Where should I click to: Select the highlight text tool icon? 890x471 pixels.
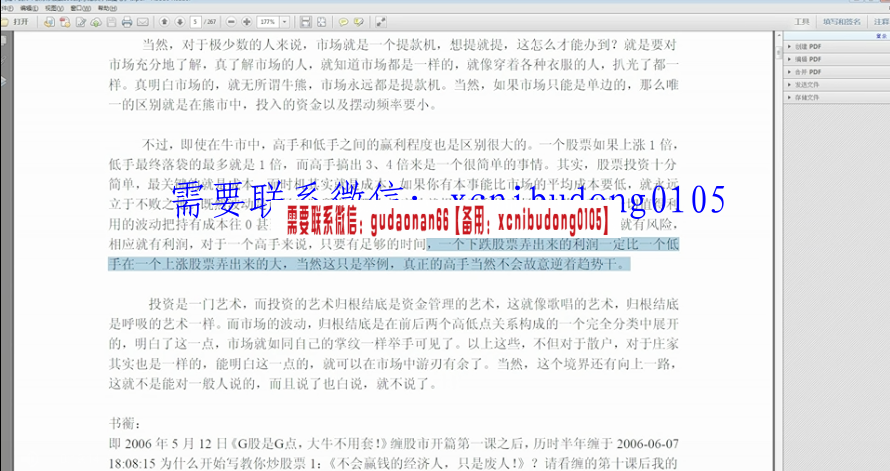click(x=358, y=21)
